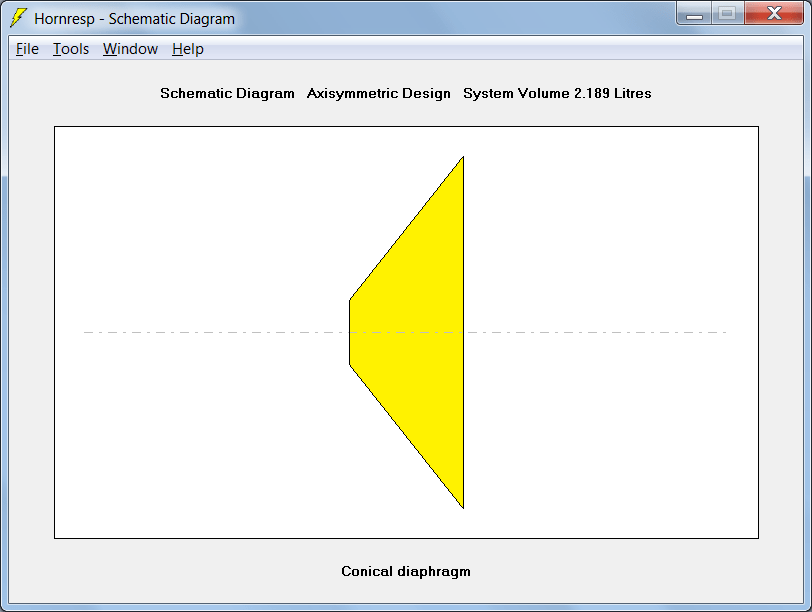
Task: Click the 'Schematic Diagram' heading text
Action: (227, 93)
